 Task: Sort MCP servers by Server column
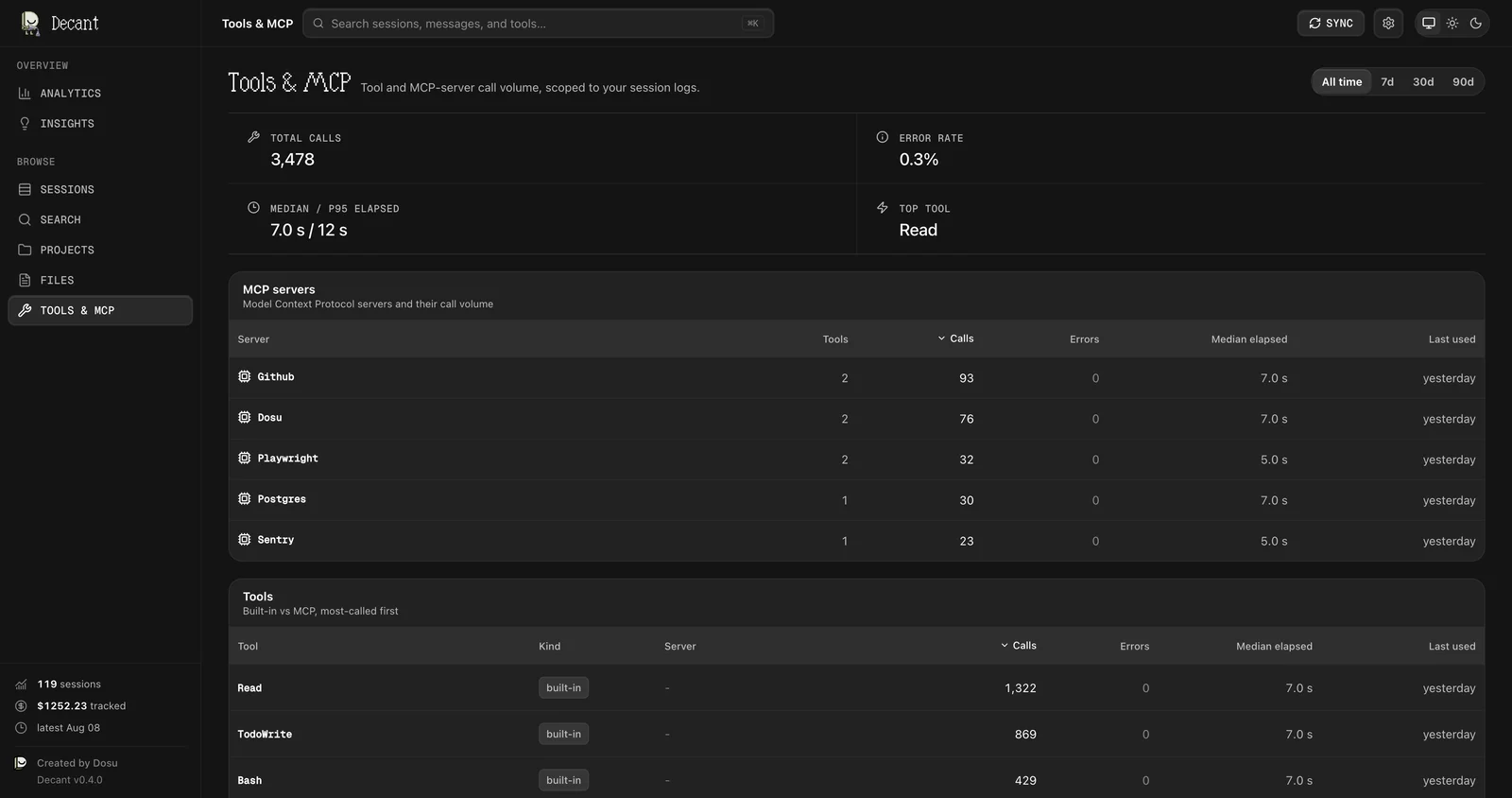pos(253,339)
